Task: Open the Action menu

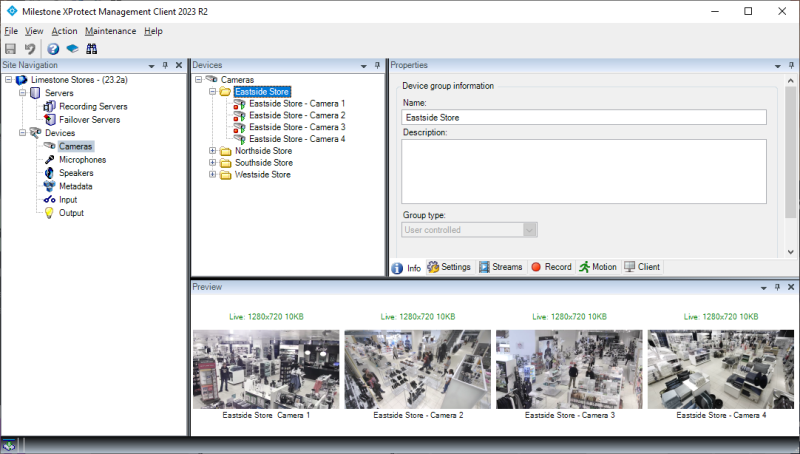Action: pos(64,31)
